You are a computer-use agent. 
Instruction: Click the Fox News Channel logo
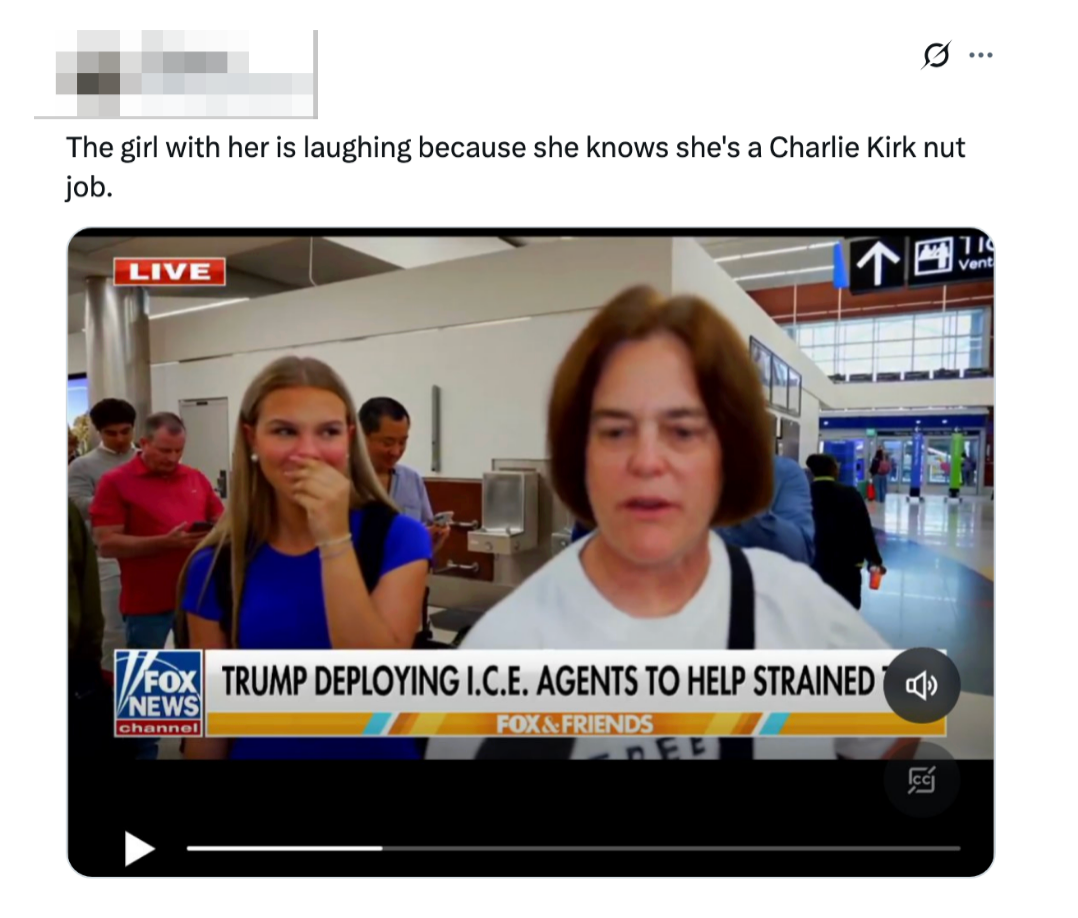tap(159, 693)
